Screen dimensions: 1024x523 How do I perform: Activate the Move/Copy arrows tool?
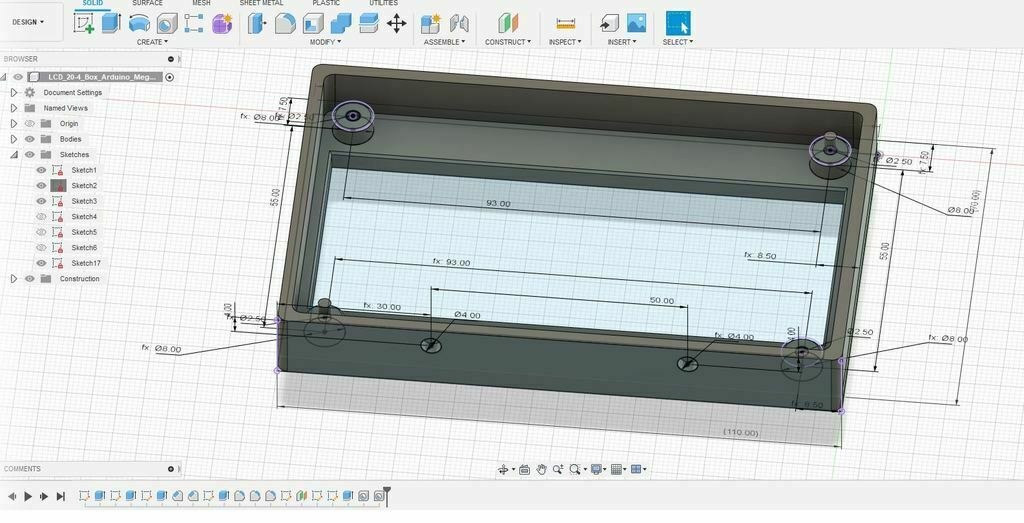pos(396,23)
